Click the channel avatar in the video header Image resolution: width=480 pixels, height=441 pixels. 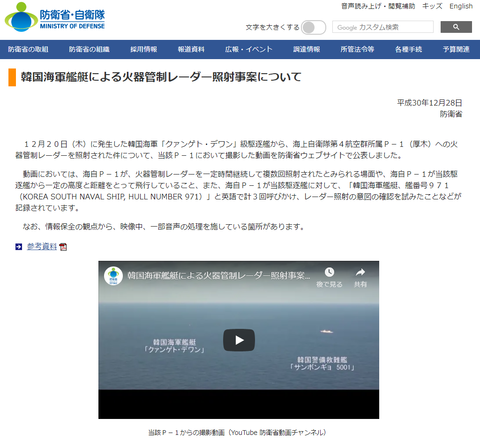coord(113,276)
